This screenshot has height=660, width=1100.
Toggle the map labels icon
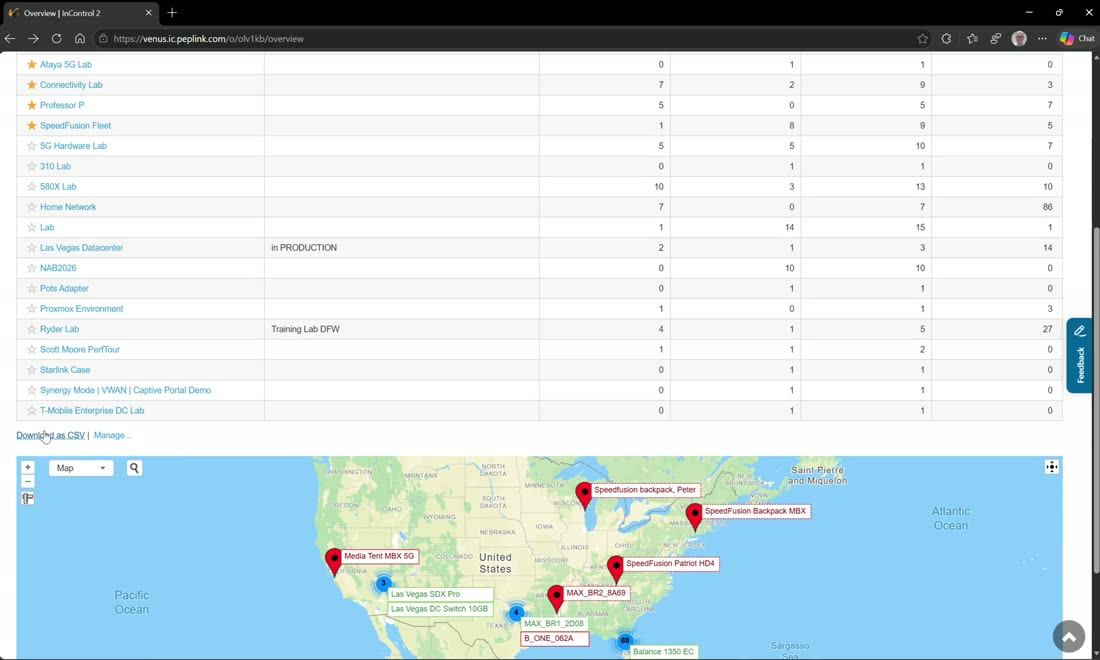point(27,499)
